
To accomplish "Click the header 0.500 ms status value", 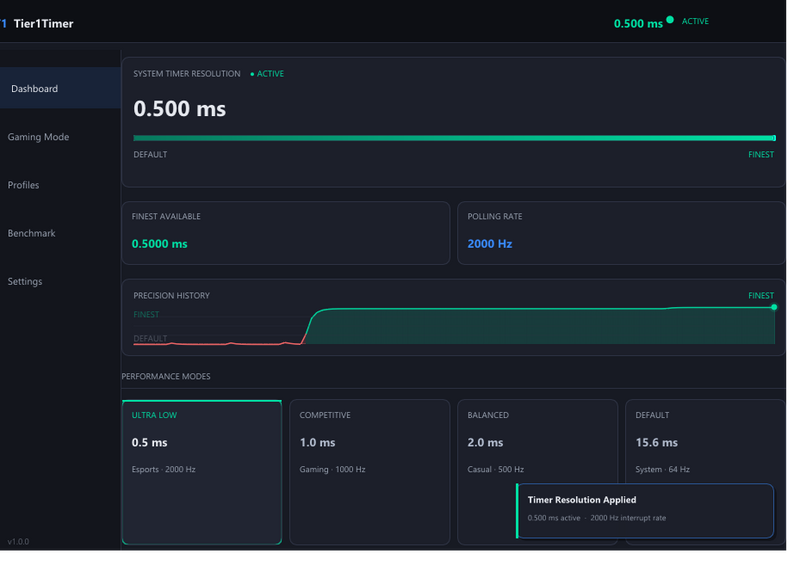I will [x=638, y=23].
